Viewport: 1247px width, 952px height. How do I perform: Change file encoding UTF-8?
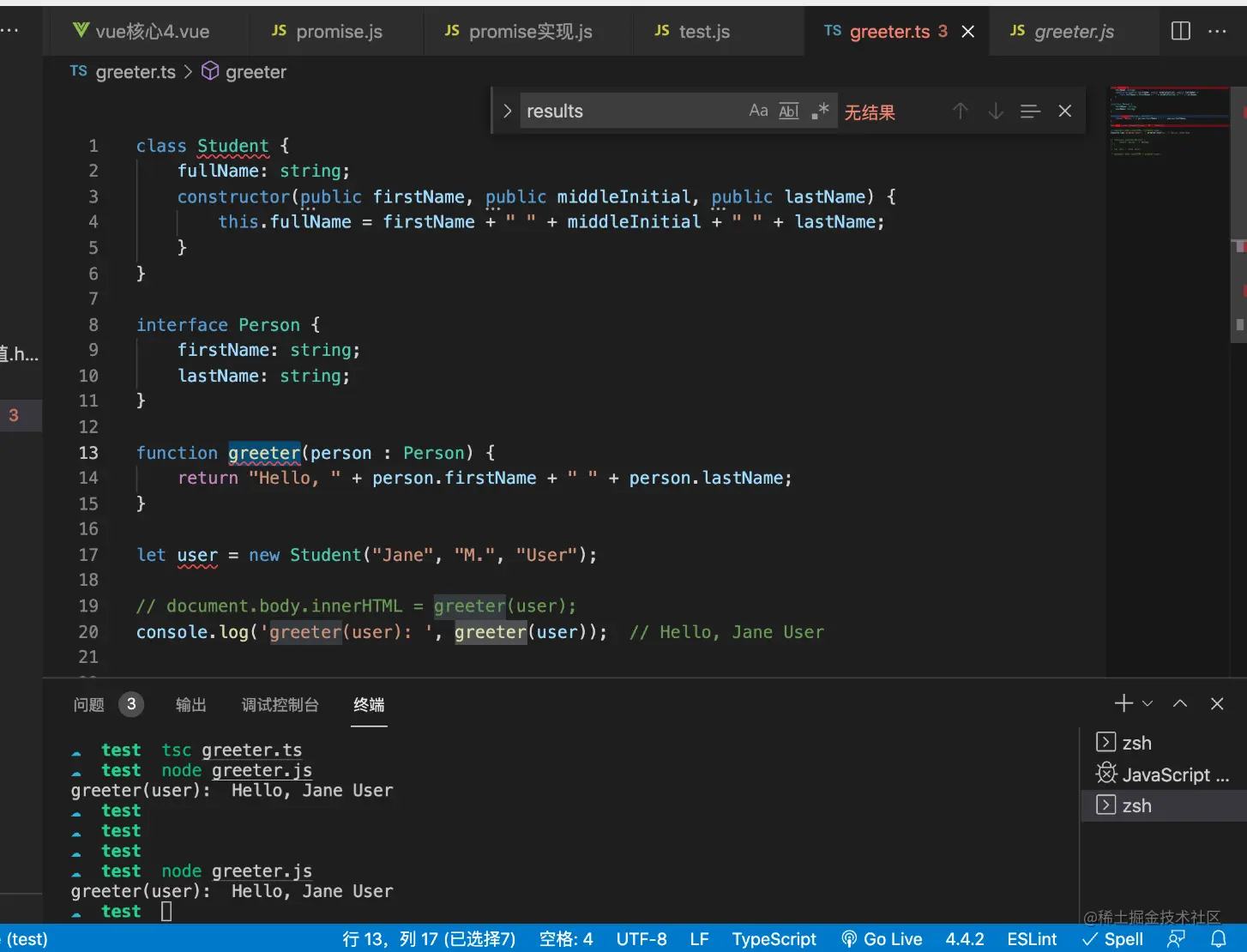pos(642,939)
